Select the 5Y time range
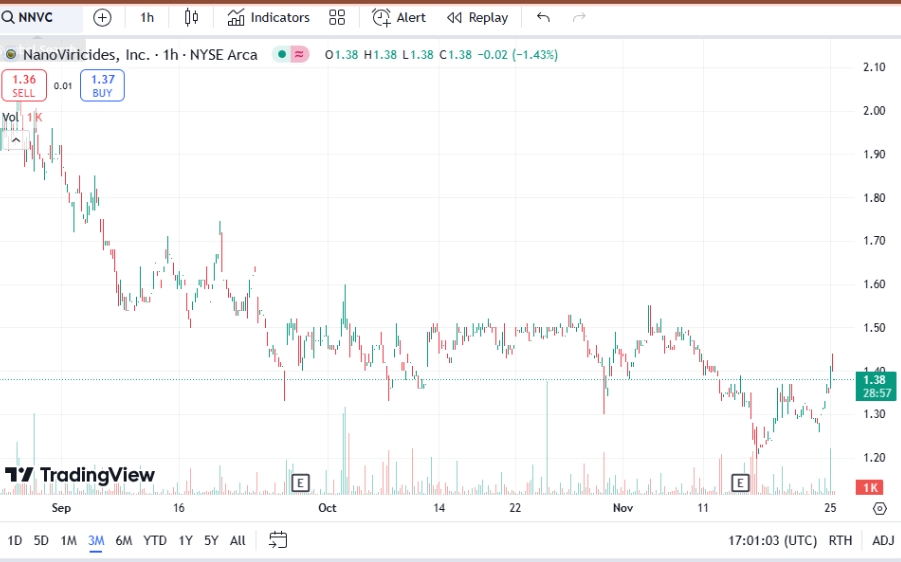The height and width of the screenshot is (562, 901). pyautogui.click(x=211, y=541)
